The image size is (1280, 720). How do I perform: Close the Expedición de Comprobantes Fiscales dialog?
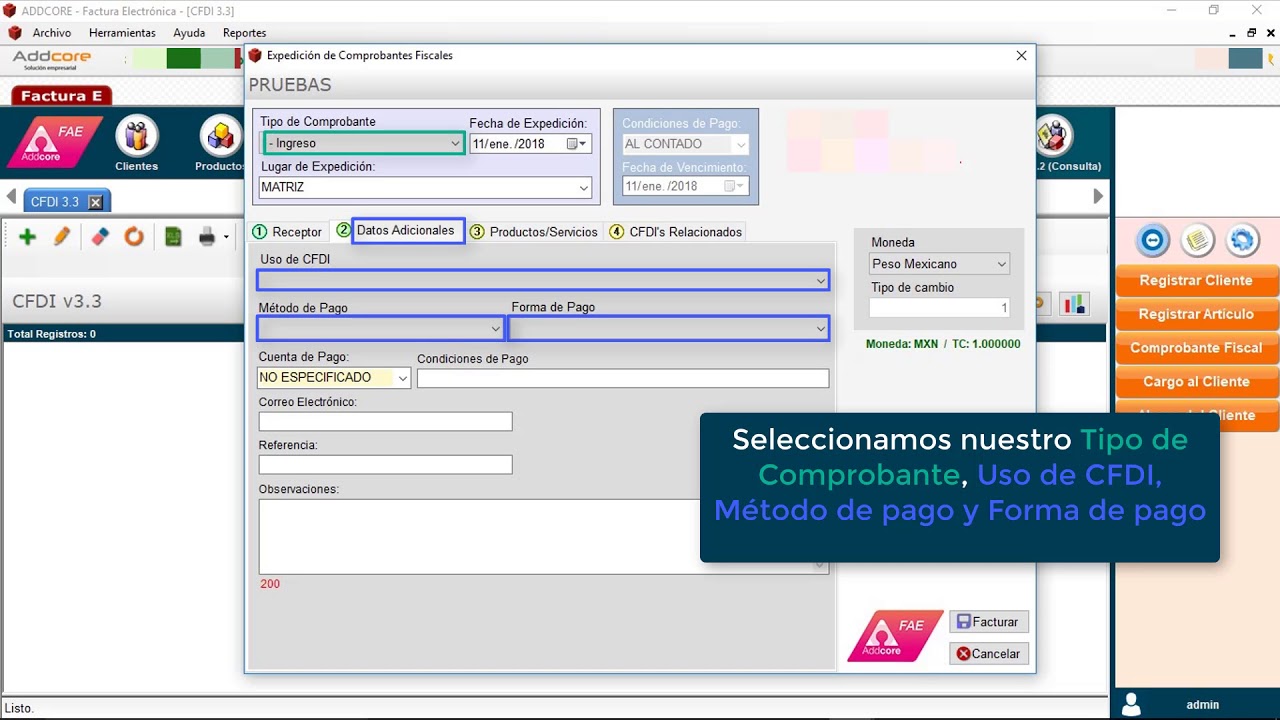[x=1021, y=56]
